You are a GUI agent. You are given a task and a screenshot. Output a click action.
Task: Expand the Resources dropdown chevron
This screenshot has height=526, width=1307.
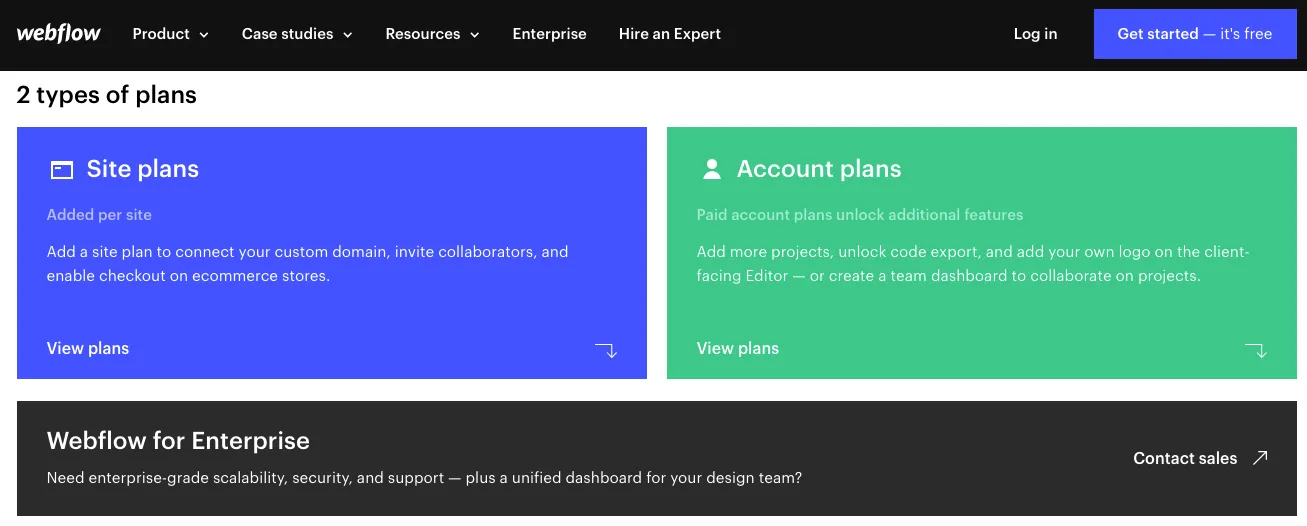pyautogui.click(x=475, y=35)
